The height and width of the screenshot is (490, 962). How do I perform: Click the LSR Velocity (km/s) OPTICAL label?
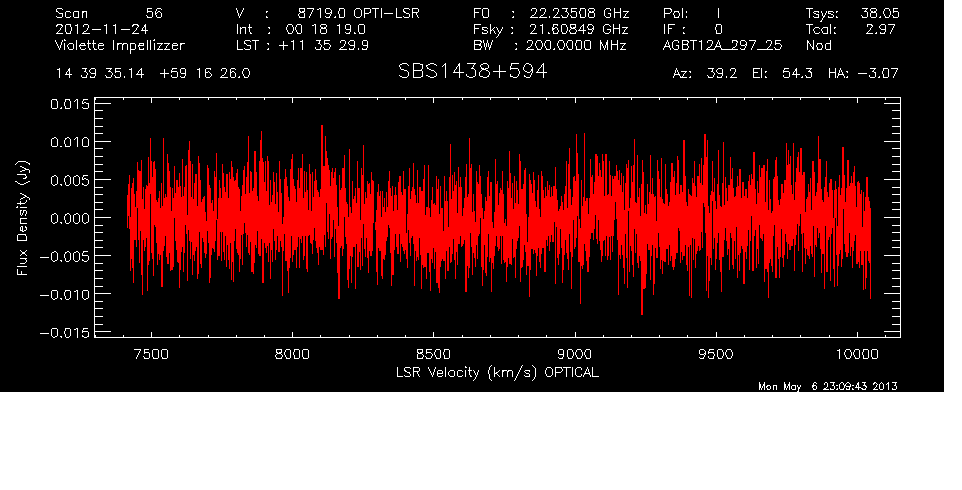[497, 372]
